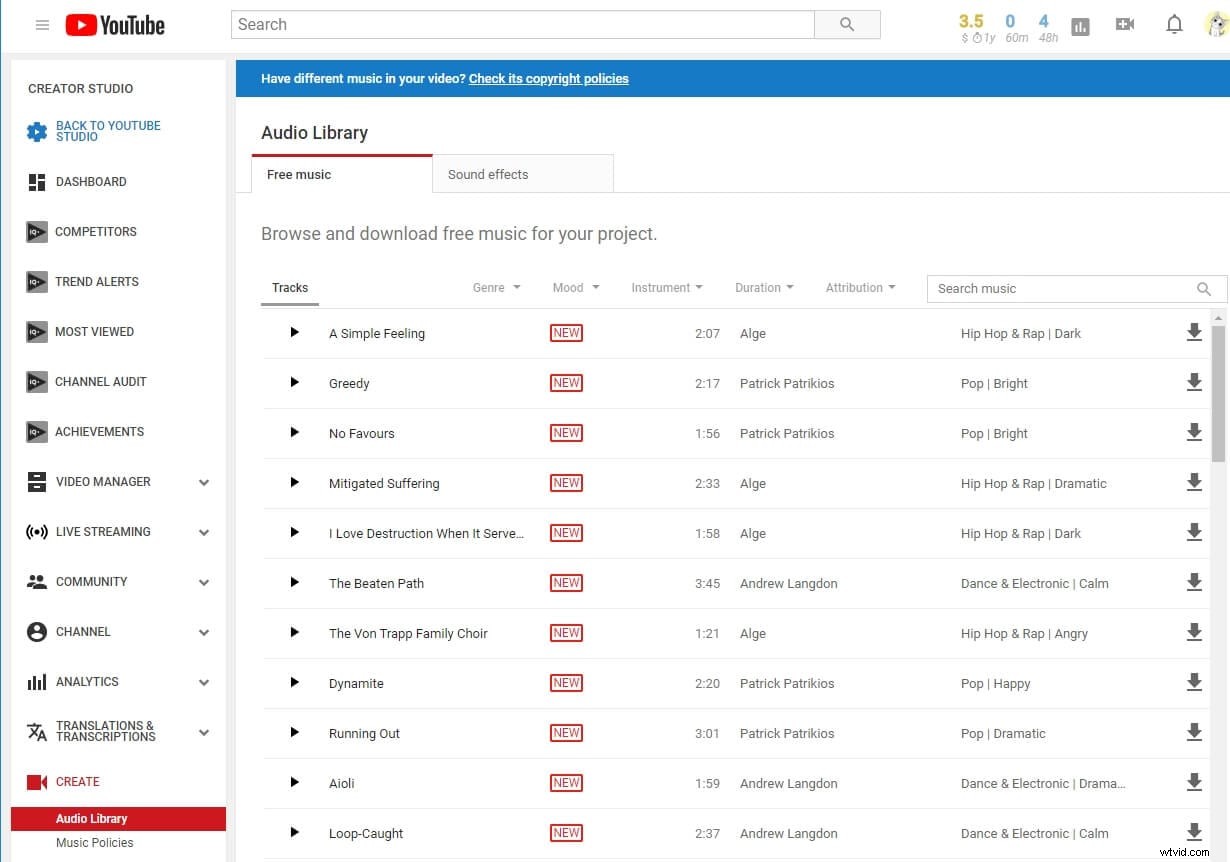Screen dimensions: 1230x862
Task: Click the video upload camera icon
Action: click(x=1124, y=24)
